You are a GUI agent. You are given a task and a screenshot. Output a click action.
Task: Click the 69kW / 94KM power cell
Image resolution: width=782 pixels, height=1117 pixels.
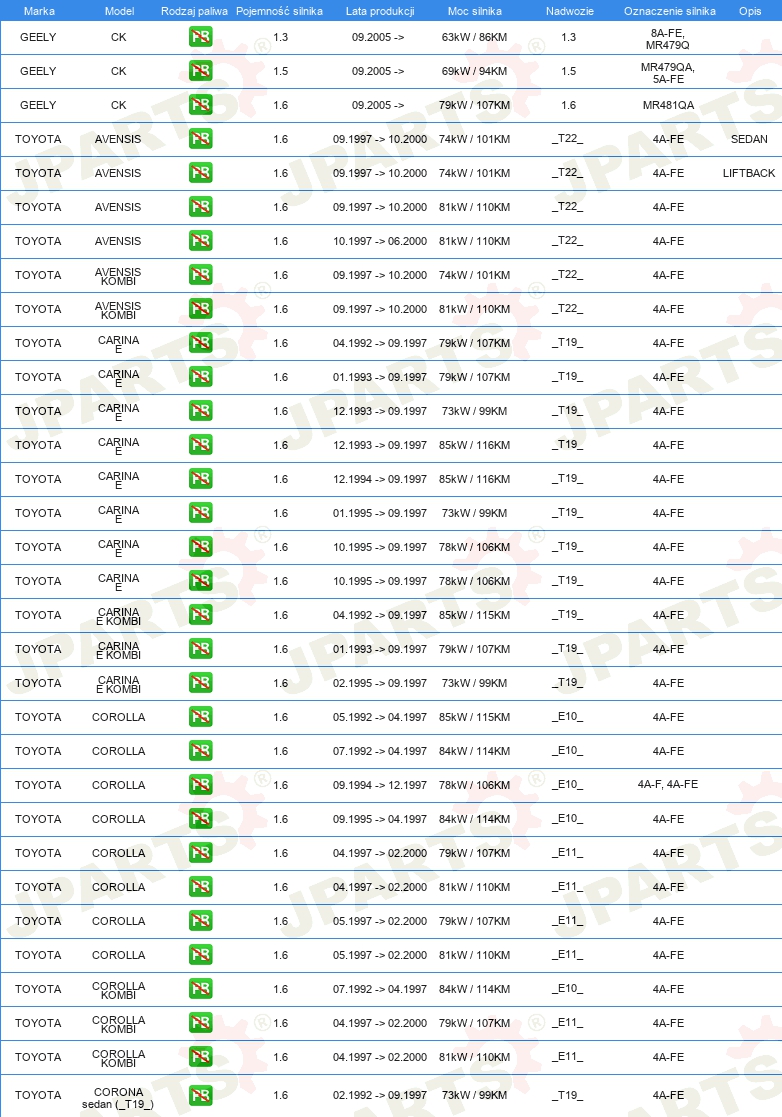[474, 71]
